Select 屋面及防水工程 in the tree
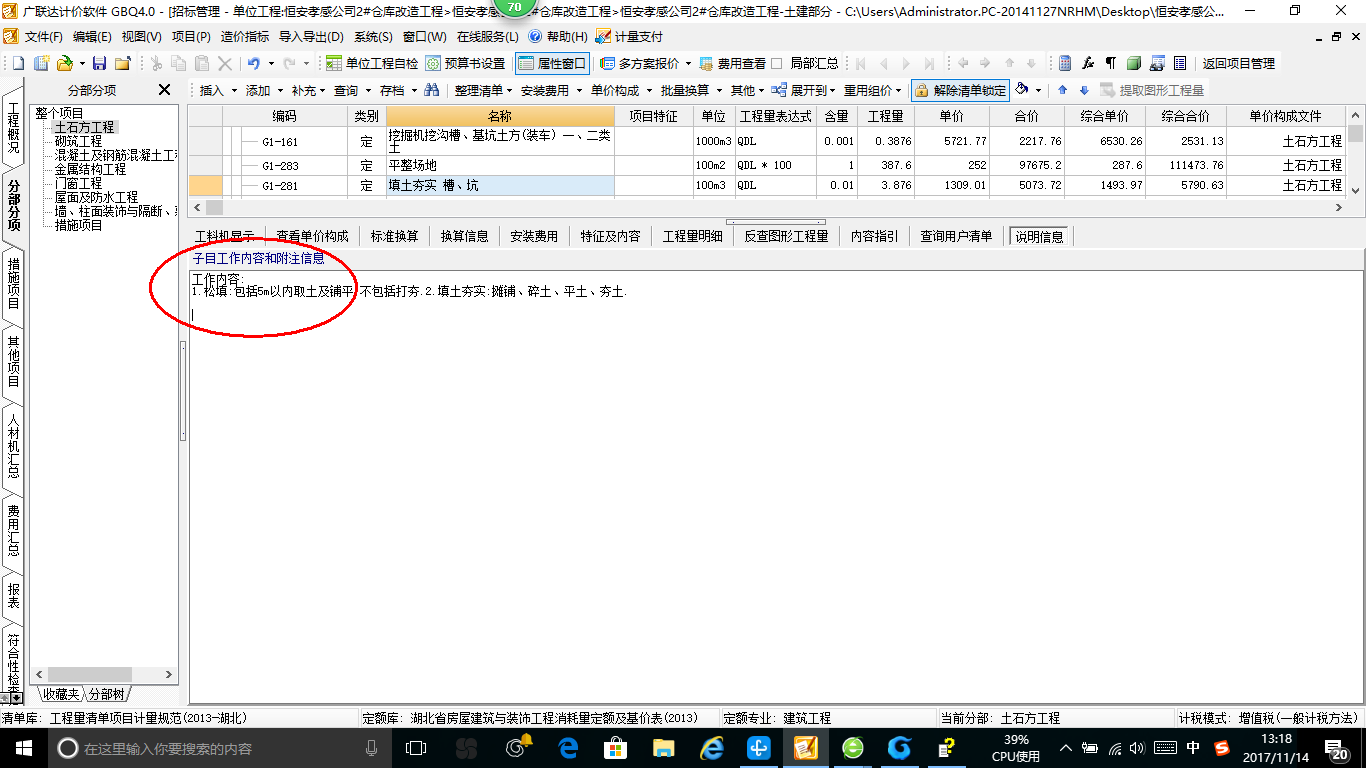This screenshot has height=768, width=1366. tap(96, 197)
